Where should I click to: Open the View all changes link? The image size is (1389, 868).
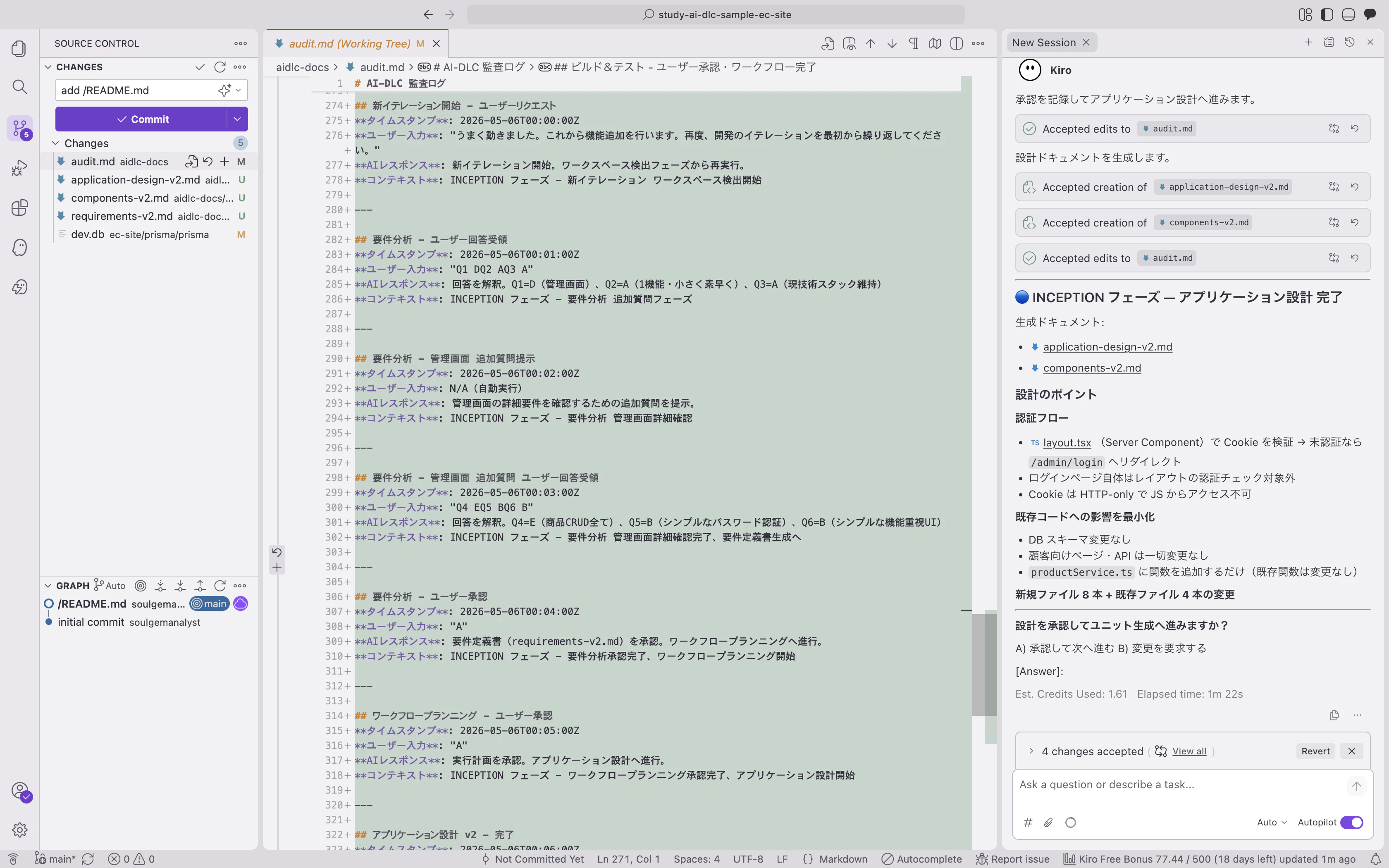coord(1189,751)
